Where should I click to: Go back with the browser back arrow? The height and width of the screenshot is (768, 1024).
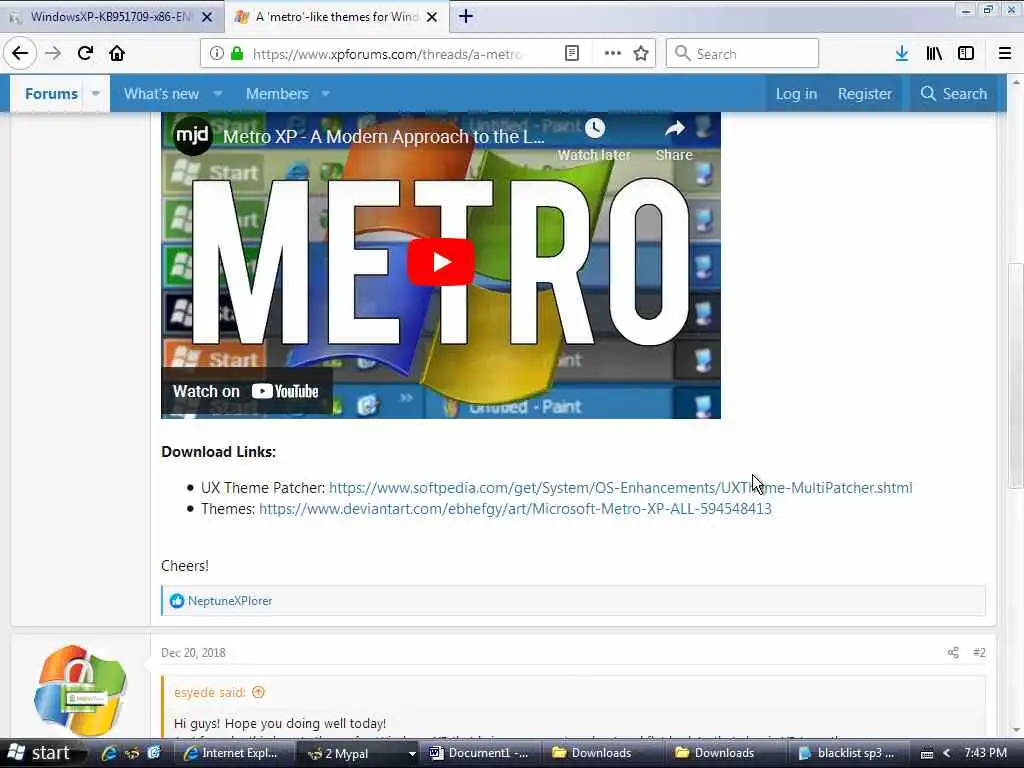coord(20,54)
